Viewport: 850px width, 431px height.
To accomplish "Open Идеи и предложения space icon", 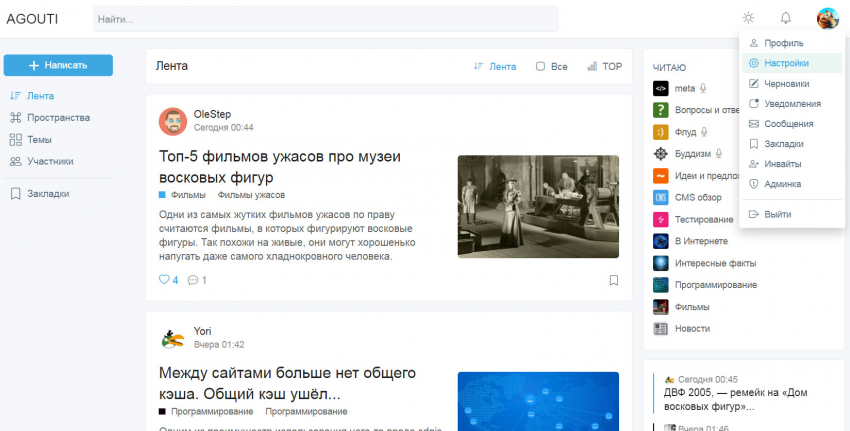I will pyautogui.click(x=660, y=176).
